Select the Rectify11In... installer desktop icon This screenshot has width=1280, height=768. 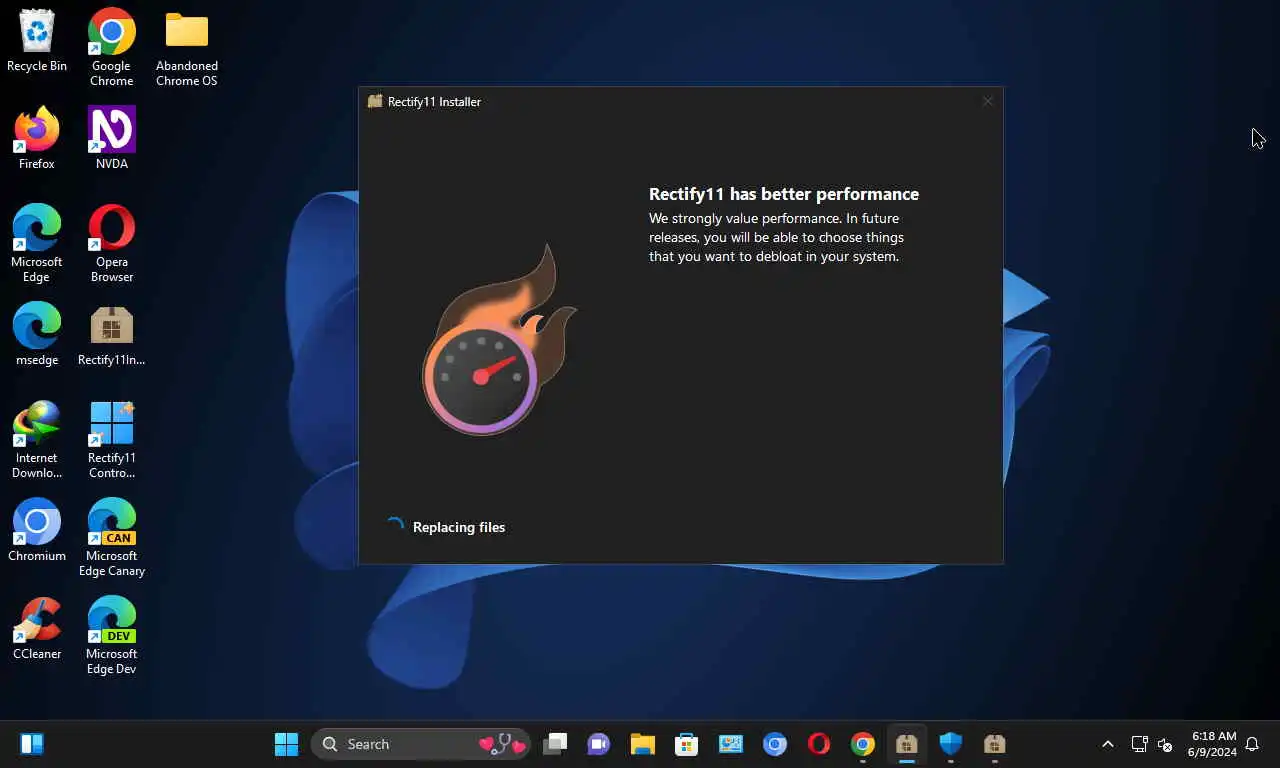pyautogui.click(x=112, y=334)
